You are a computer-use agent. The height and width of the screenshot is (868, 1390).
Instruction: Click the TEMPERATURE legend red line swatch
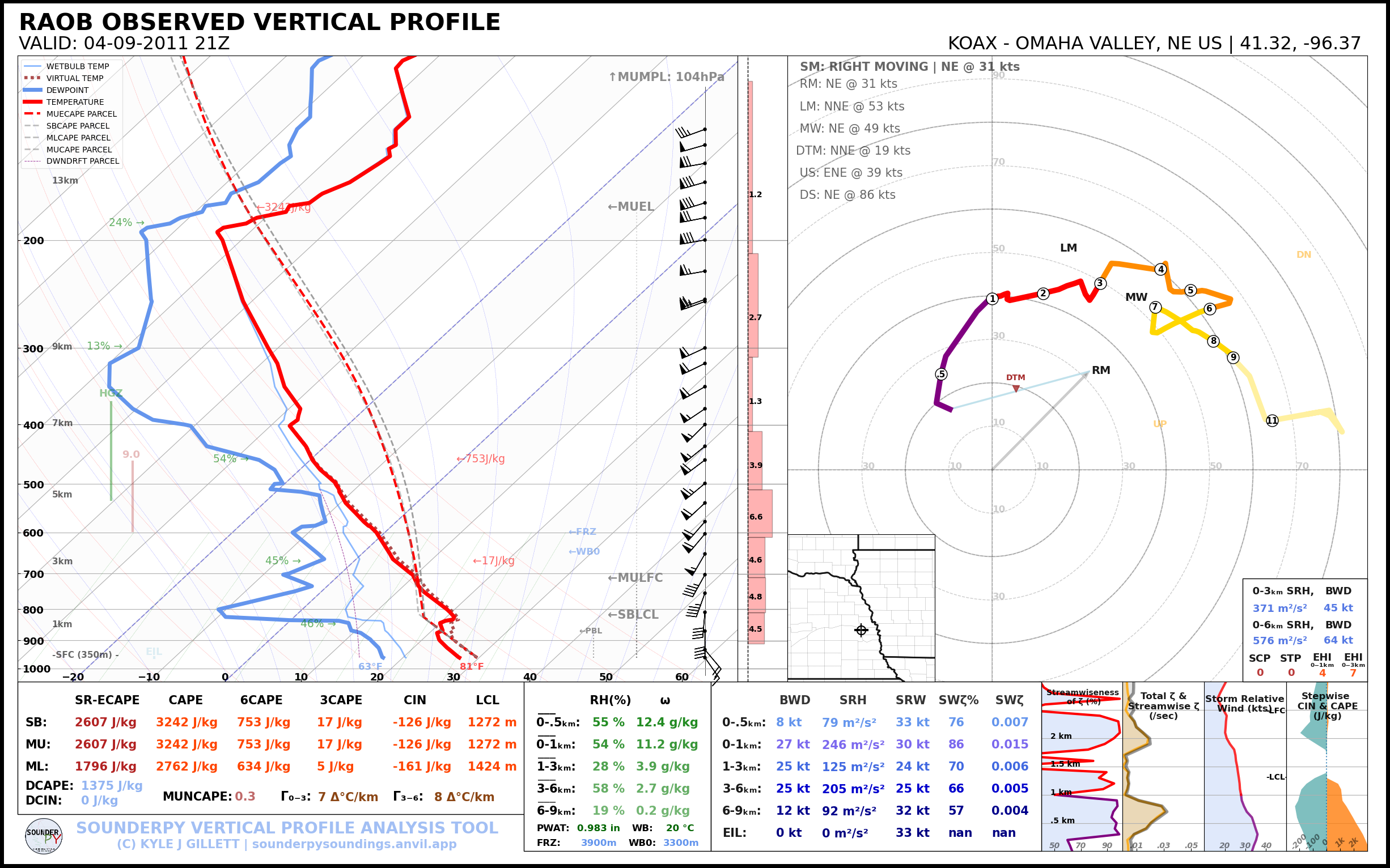coord(33,102)
